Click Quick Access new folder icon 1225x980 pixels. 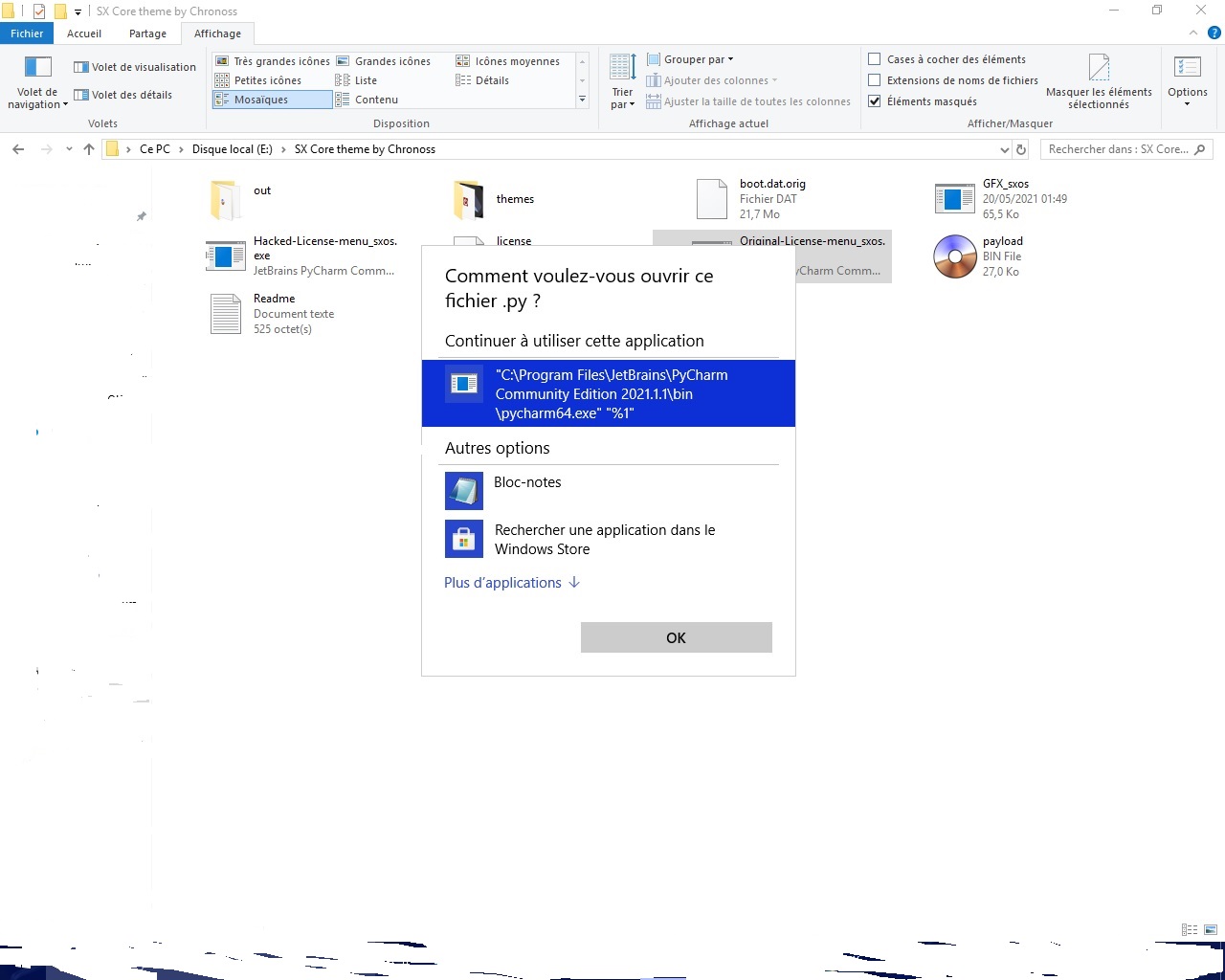(60, 11)
